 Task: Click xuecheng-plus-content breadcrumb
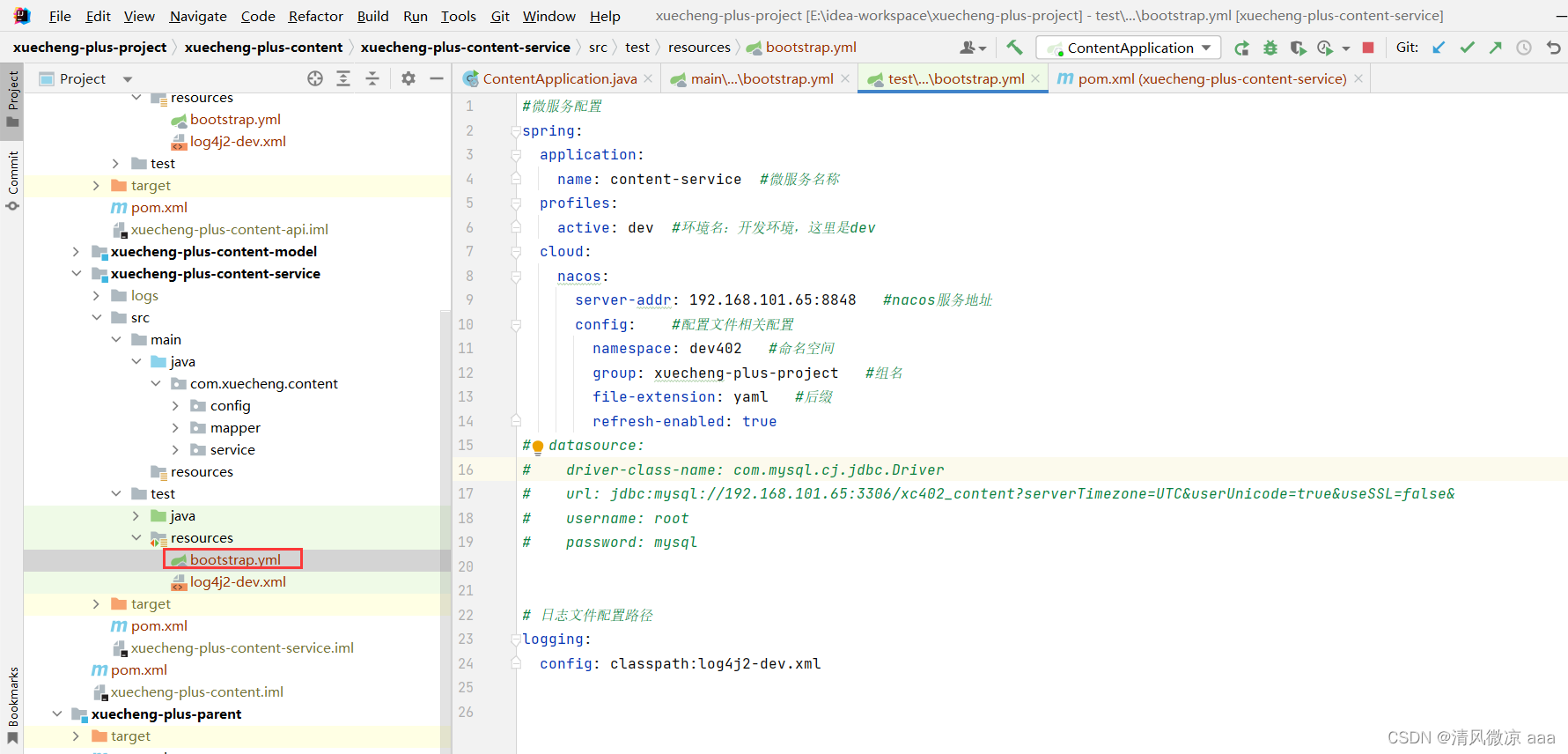pyautogui.click(x=263, y=48)
